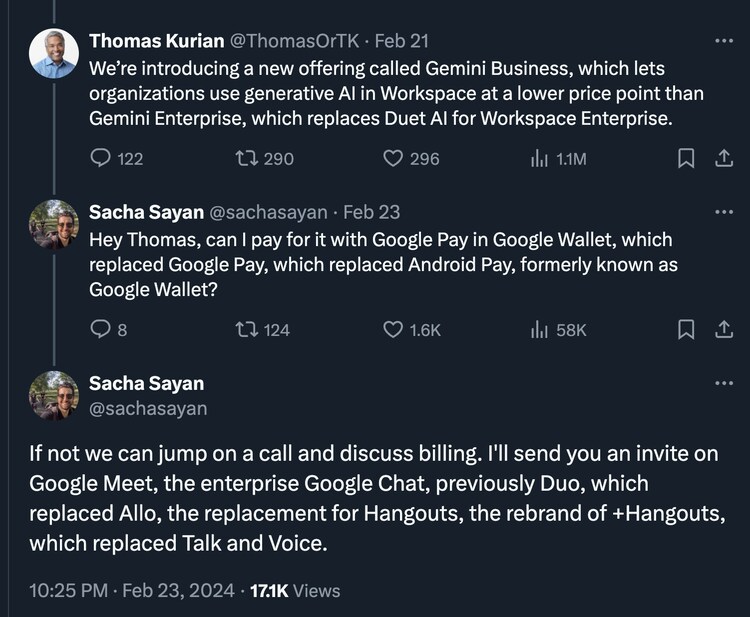750x617 pixels.
Task: Like Sacha Sayan's Google Pay tweet
Action: (x=394, y=329)
